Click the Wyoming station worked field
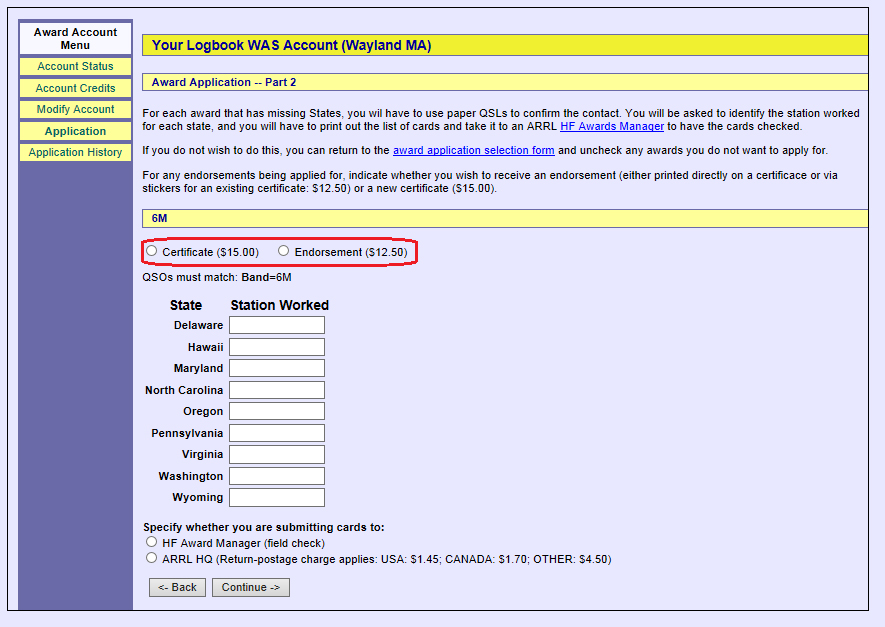 coord(277,497)
